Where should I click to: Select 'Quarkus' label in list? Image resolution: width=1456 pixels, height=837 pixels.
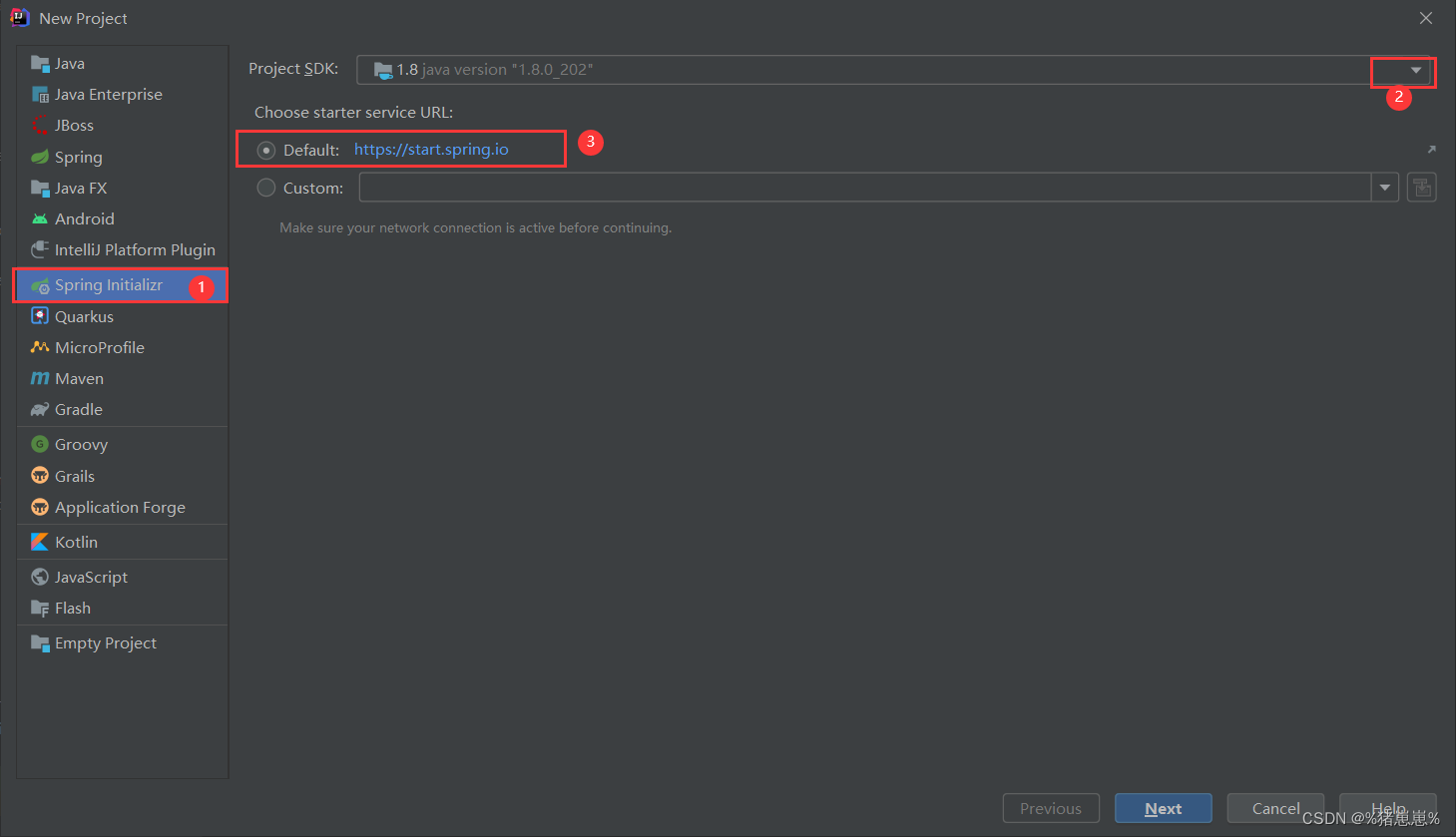click(x=84, y=317)
